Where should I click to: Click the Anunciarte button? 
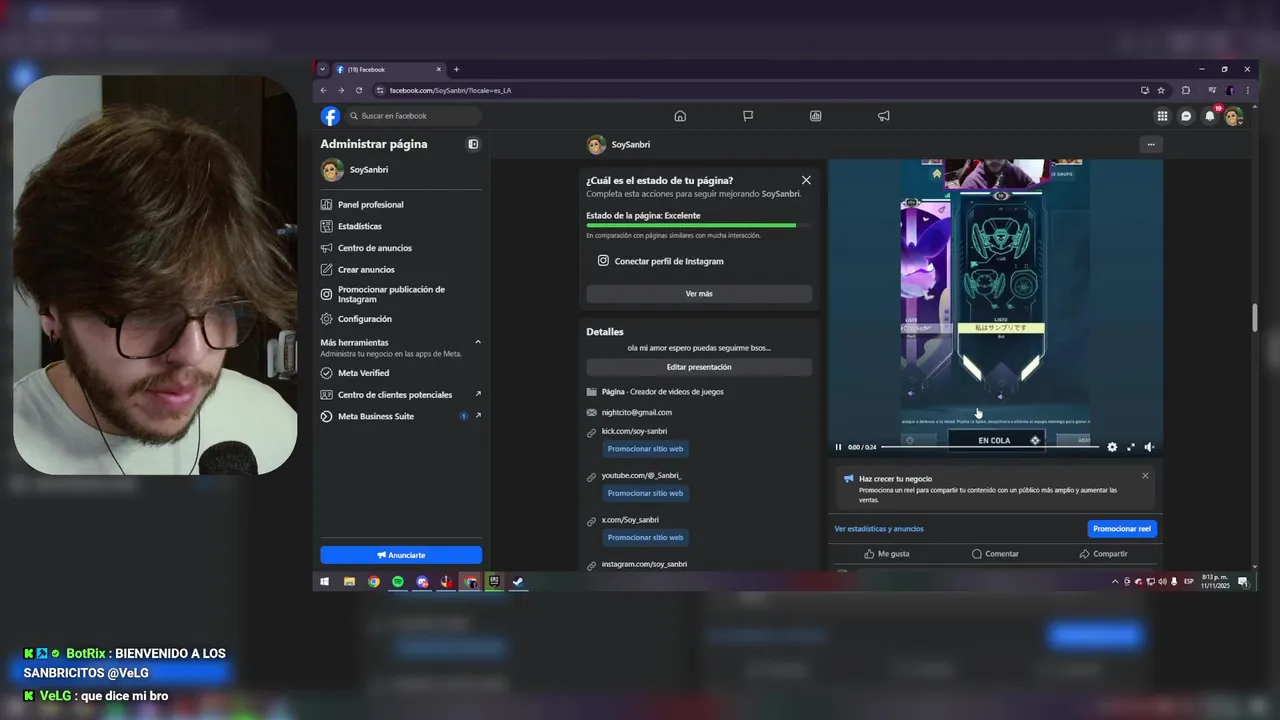click(401, 555)
